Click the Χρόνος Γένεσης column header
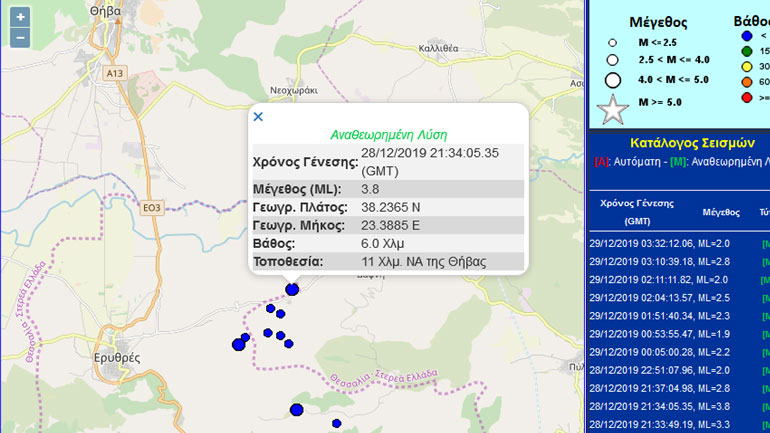Screen dimensions: 770x433 pos(637,211)
